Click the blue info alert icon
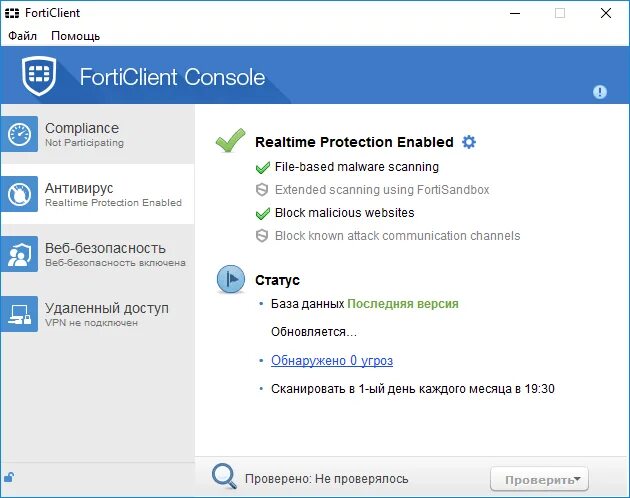This screenshot has width=630, height=498. click(x=600, y=92)
